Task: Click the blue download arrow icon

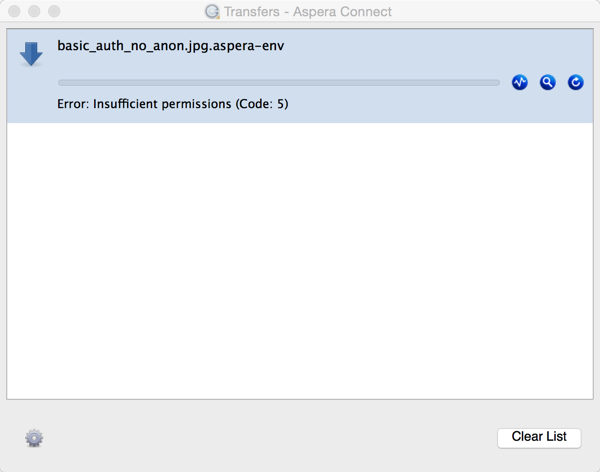Action: (x=31, y=54)
